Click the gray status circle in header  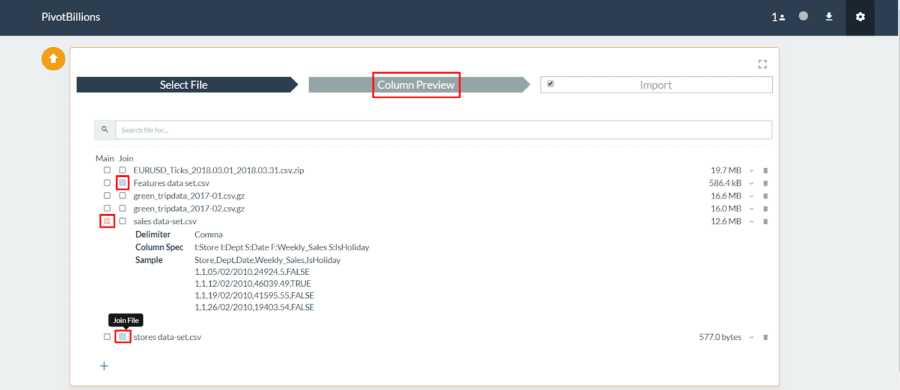804,17
